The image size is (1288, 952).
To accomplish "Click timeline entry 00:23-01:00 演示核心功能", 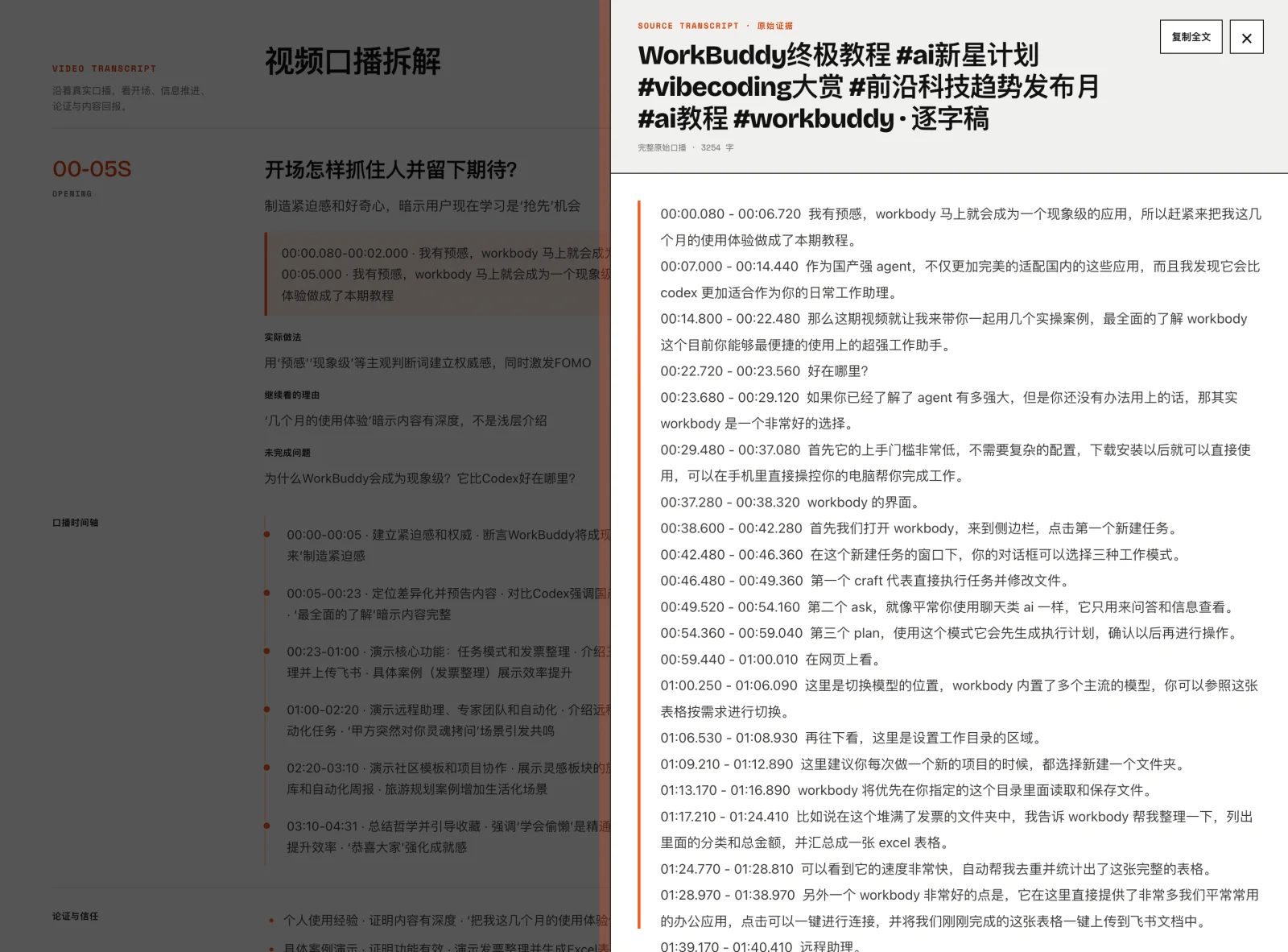I will 448,662.
